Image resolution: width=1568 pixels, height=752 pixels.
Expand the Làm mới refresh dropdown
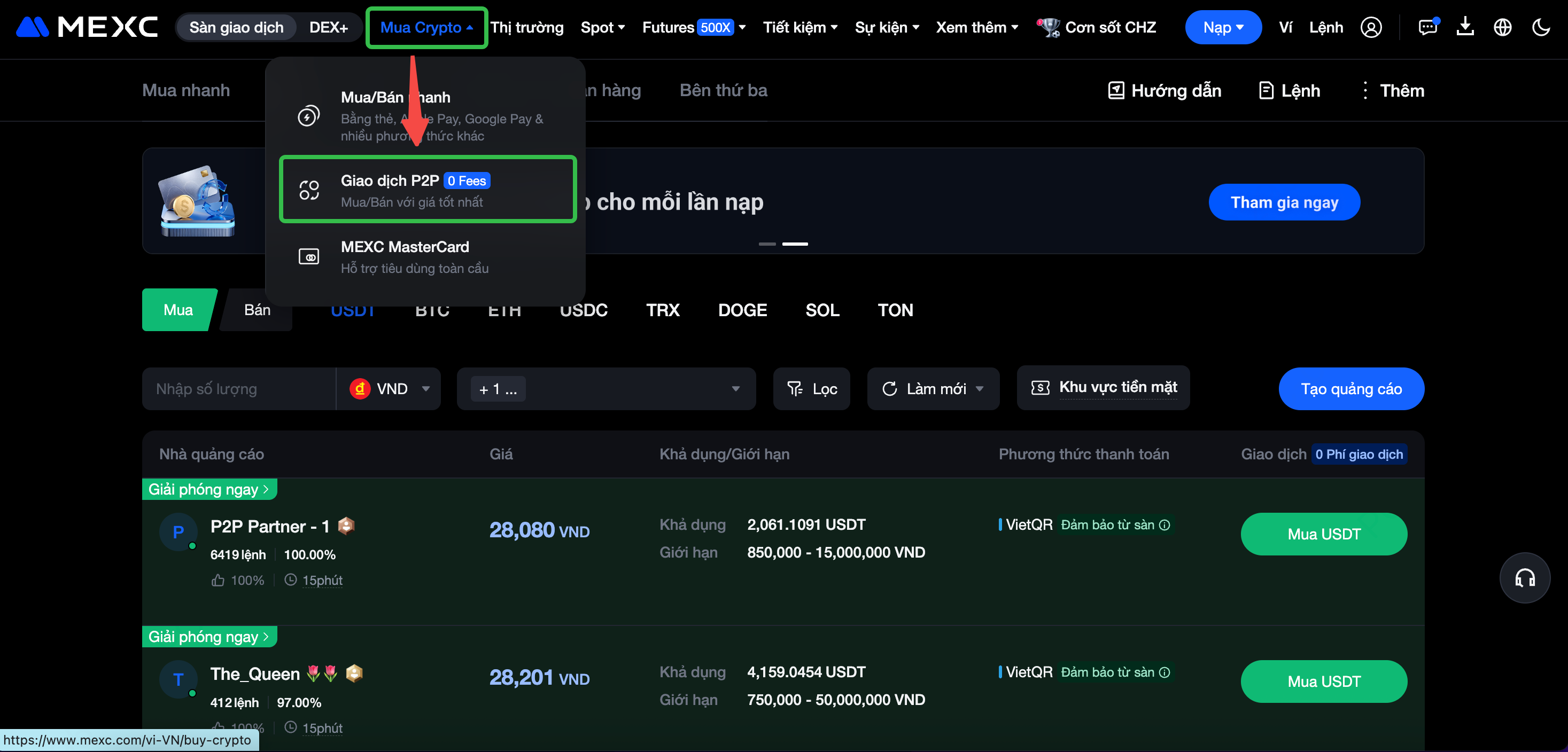[980, 389]
